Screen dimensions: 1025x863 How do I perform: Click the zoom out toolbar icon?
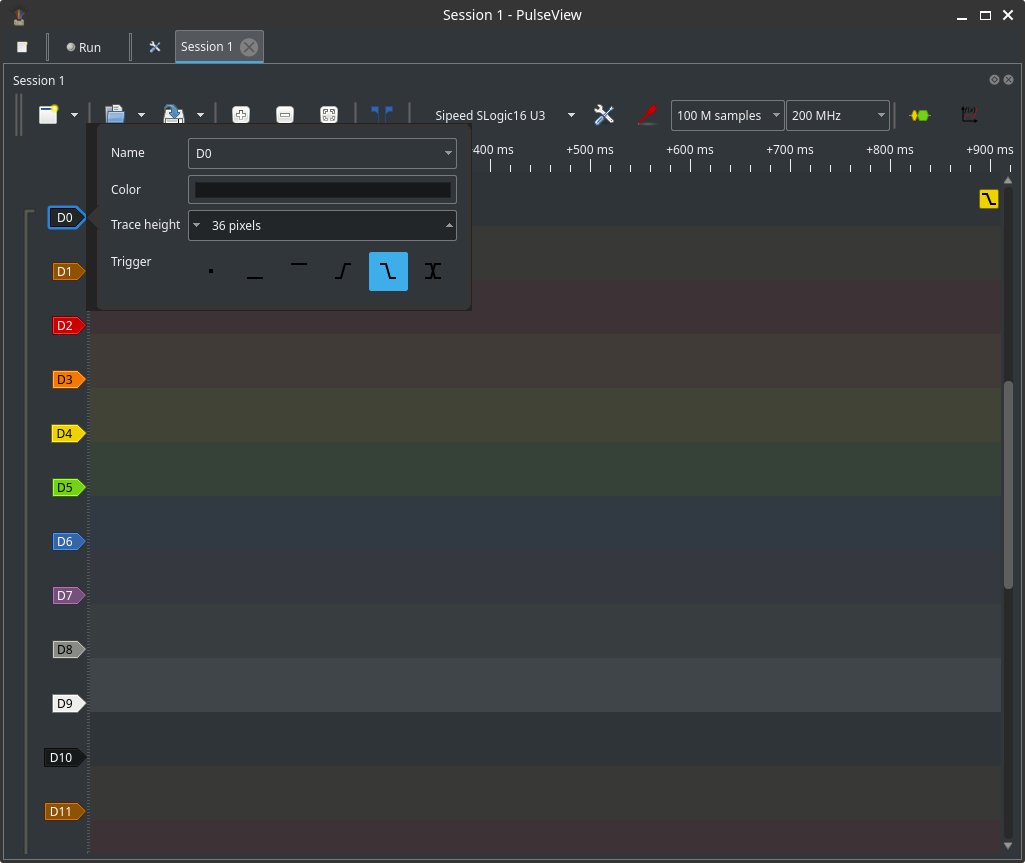[x=284, y=115]
